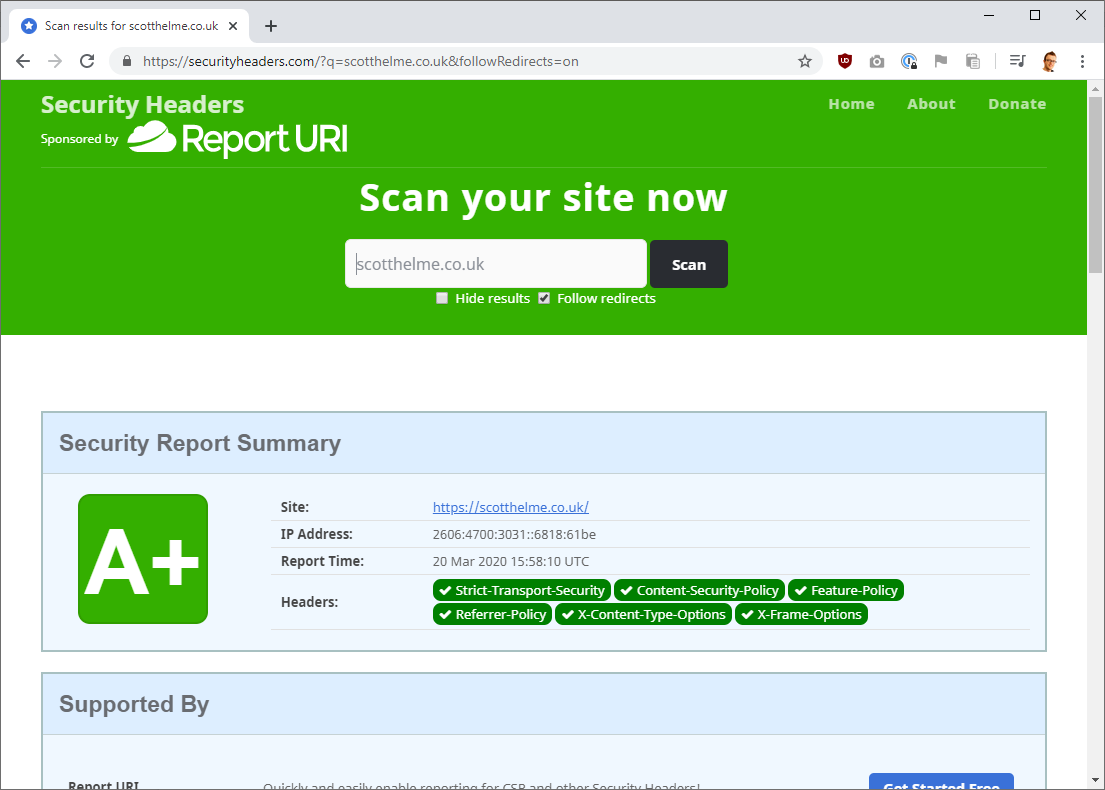
Task: Click the site URL input field
Action: pos(496,264)
